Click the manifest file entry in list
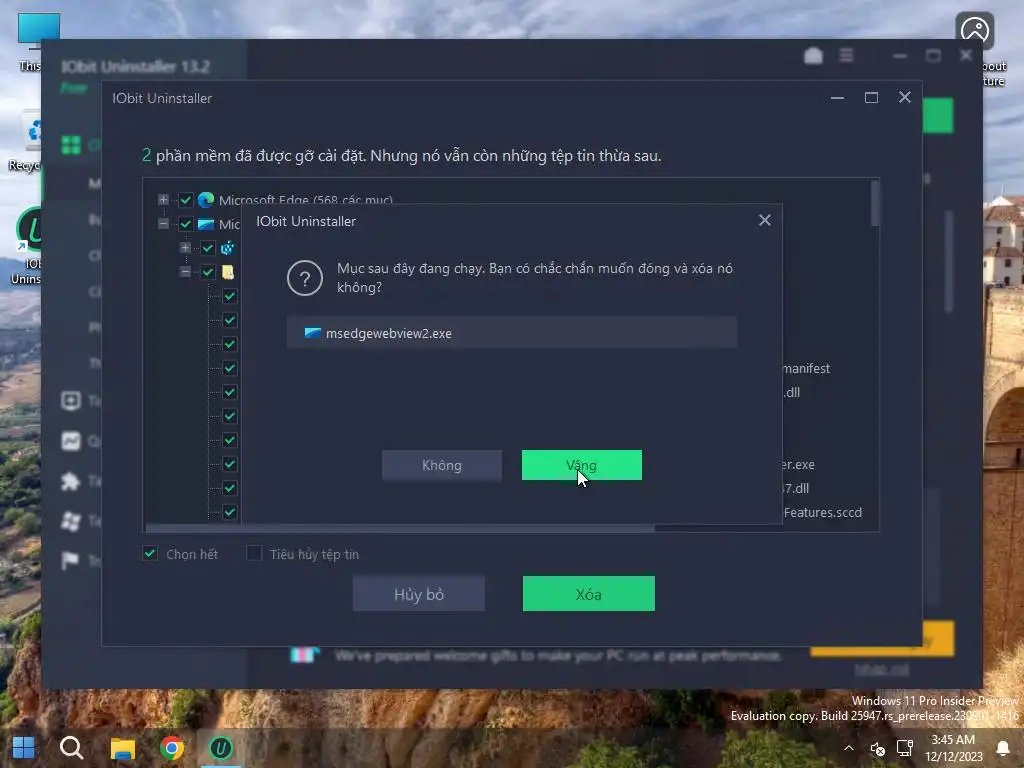1024x768 pixels. tap(807, 368)
